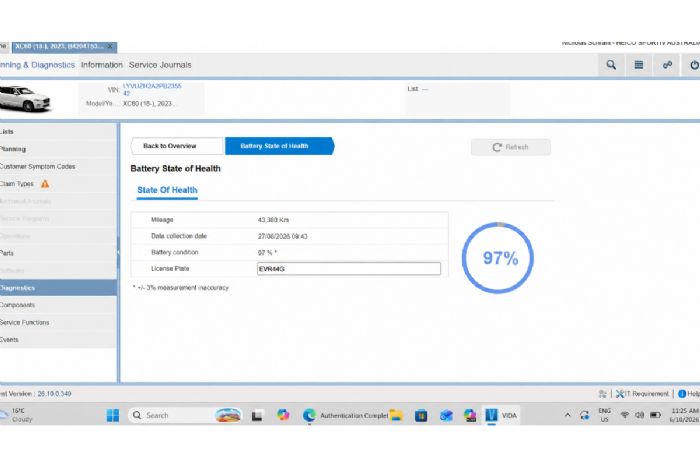The height and width of the screenshot is (466, 700).
Task: Open Microsoft Store from the taskbar
Action: pos(421,416)
